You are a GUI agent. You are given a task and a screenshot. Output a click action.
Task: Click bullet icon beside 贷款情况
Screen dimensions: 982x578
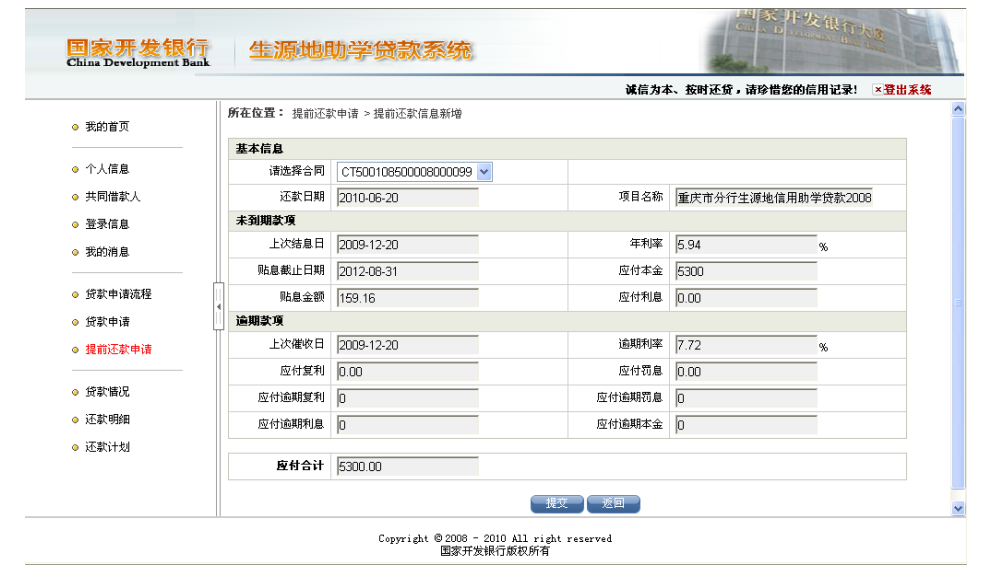click(75, 393)
